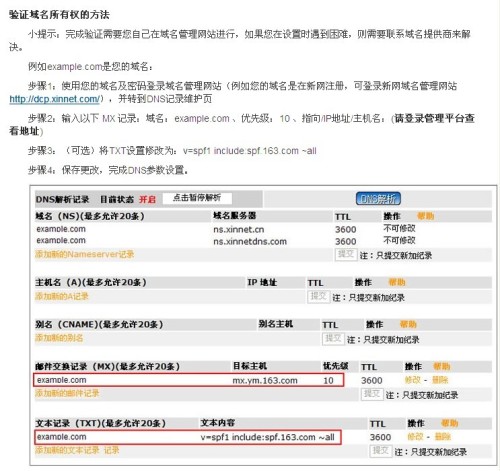Click 不可修改 in the ns.xinnet.cn row
The width and height of the screenshot is (500, 471).
point(399,229)
